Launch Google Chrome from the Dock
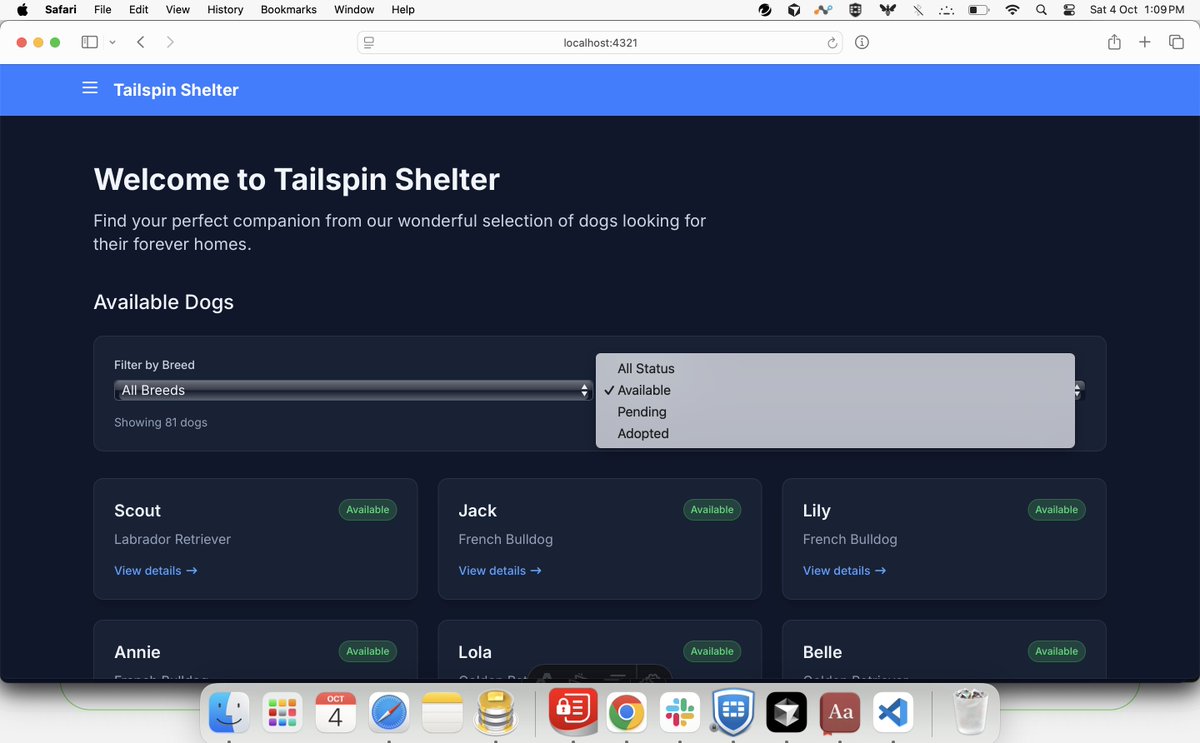The height and width of the screenshot is (743, 1200). (627, 713)
